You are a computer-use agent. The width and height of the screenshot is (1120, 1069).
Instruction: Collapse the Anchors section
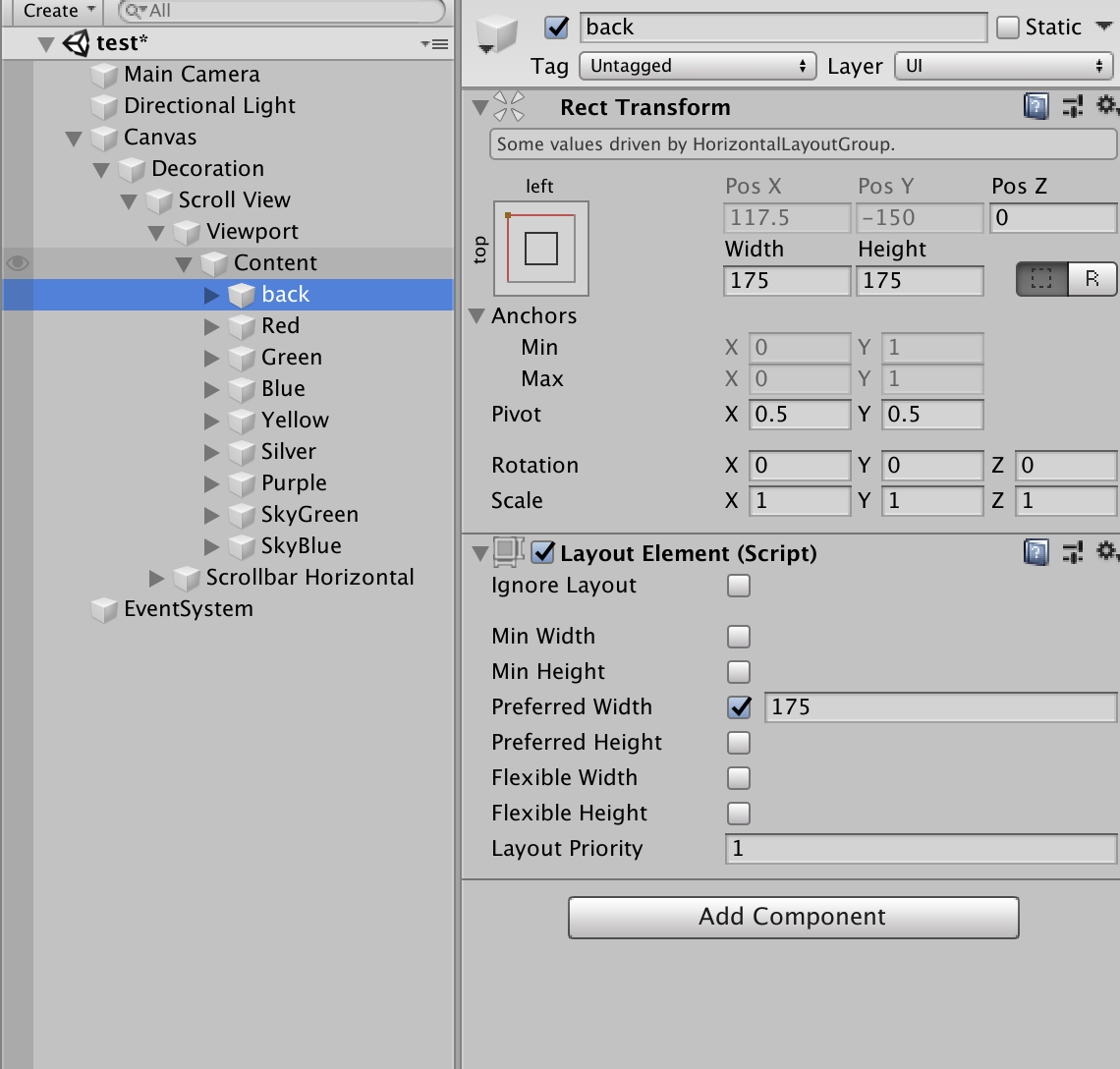(476, 315)
